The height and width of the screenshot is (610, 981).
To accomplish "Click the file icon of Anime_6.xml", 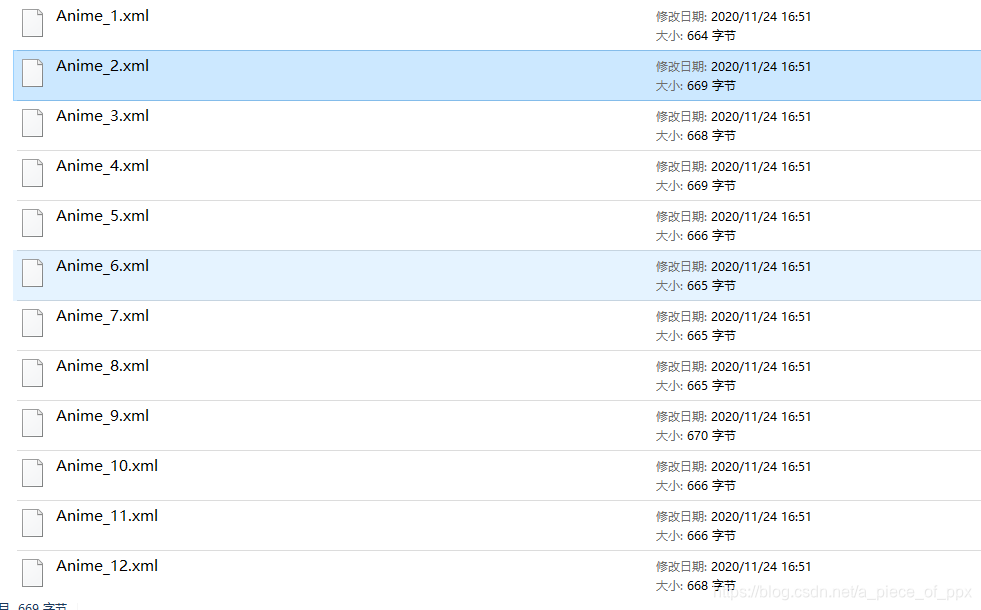I will [33, 273].
